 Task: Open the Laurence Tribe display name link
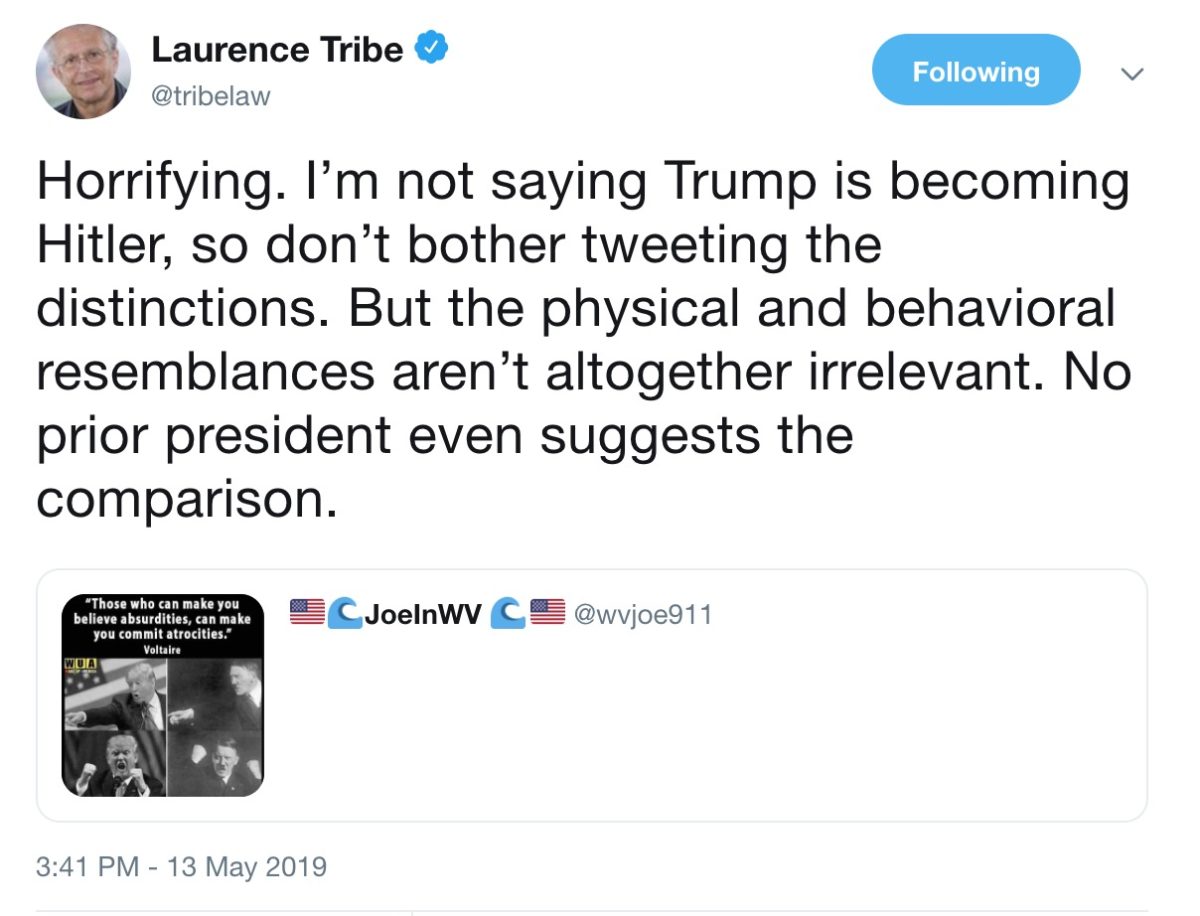coord(277,49)
